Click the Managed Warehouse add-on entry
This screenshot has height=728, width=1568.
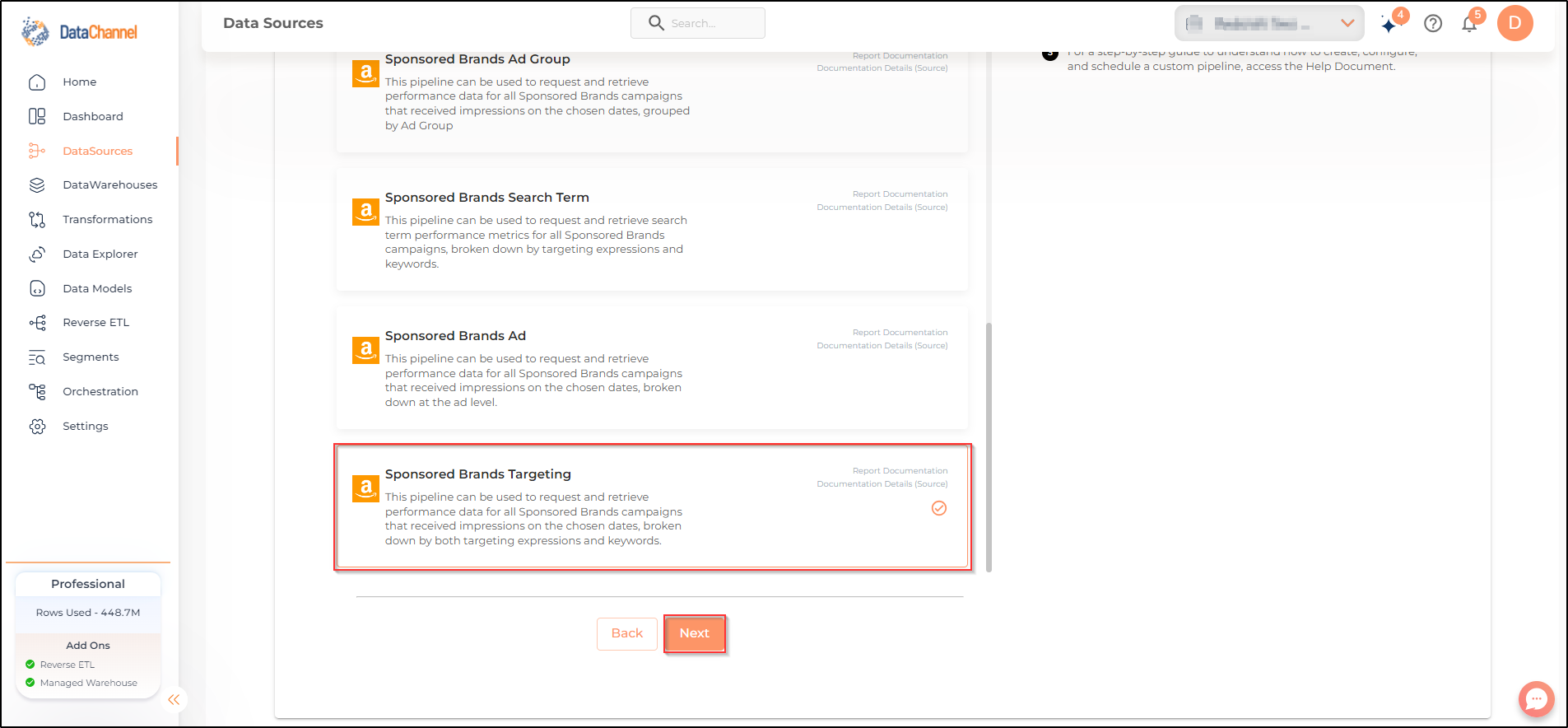pos(81,683)
